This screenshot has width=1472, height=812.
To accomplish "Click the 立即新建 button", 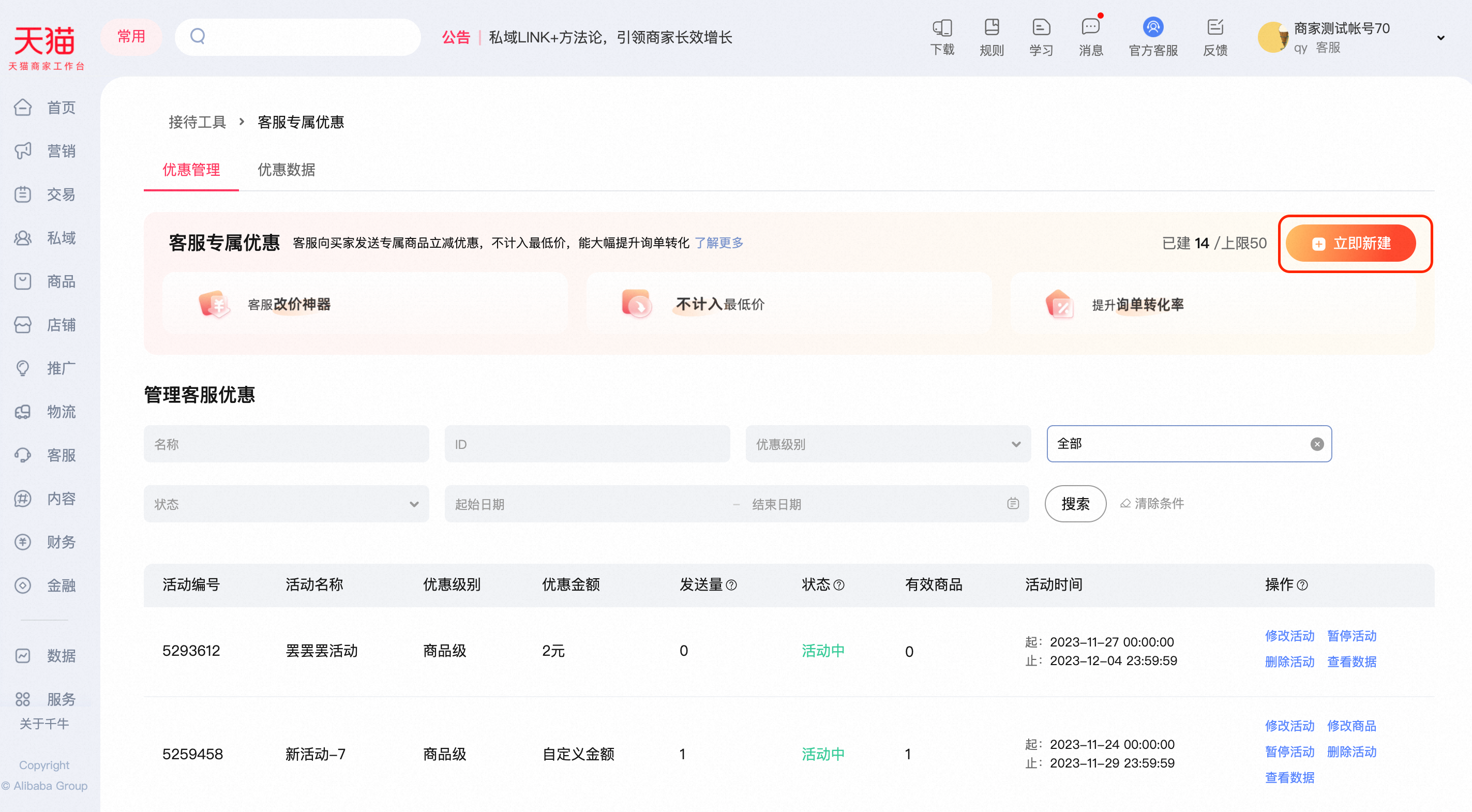I will [x=1350, y=244].
